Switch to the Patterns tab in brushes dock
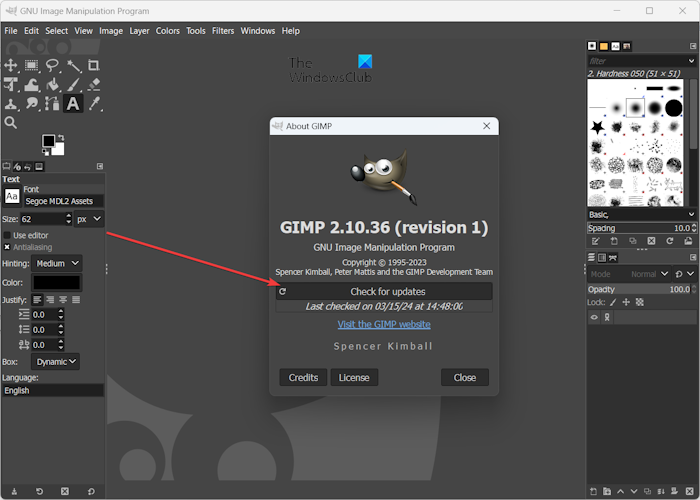Screen dimensions: 700x500 [604, 46]
